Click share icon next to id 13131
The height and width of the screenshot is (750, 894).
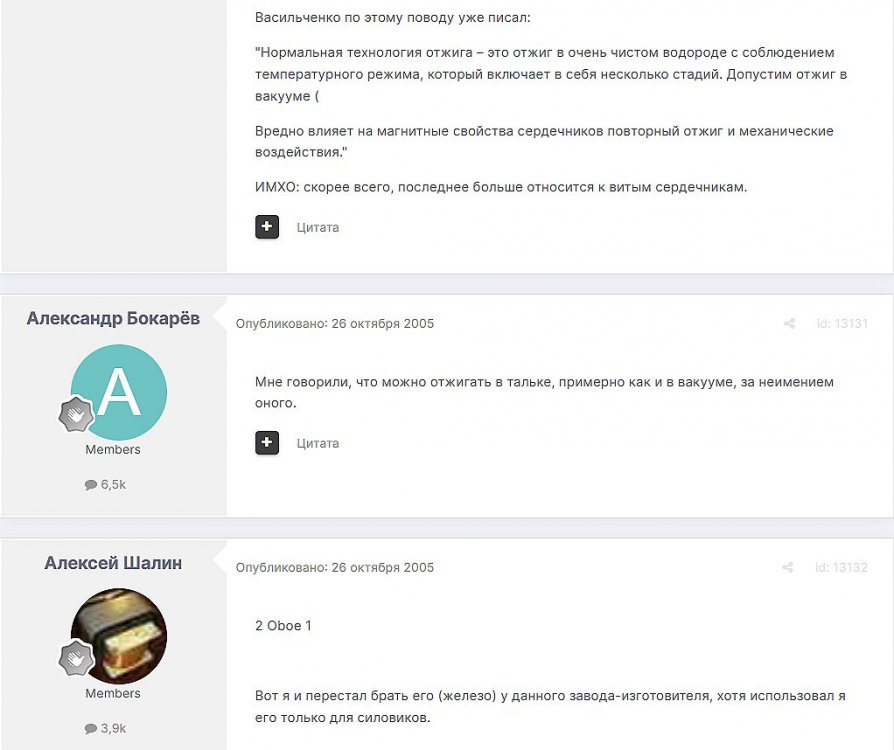pyautogui.click(x=789, y=323)
